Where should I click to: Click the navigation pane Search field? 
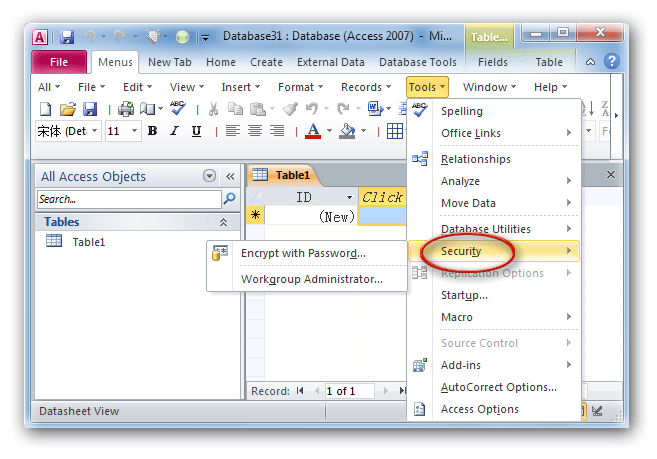pos(129,199)
